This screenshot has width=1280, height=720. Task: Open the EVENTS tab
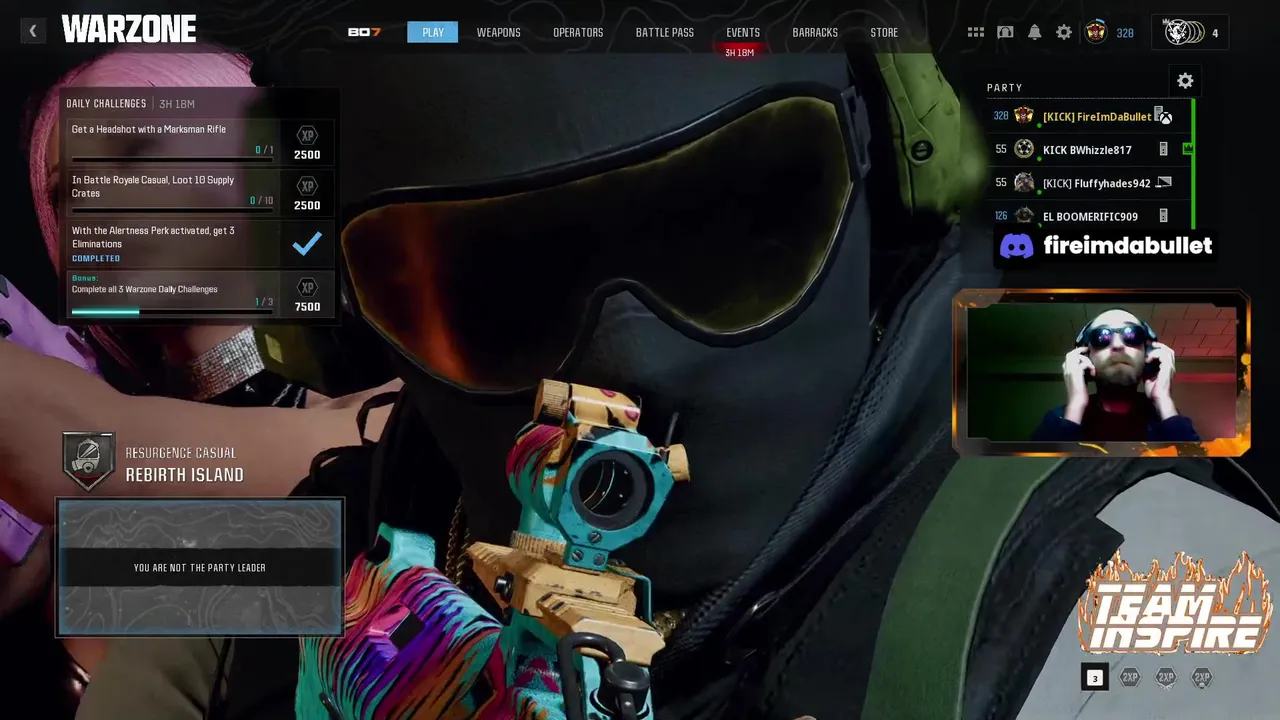[x=743, y=32]
